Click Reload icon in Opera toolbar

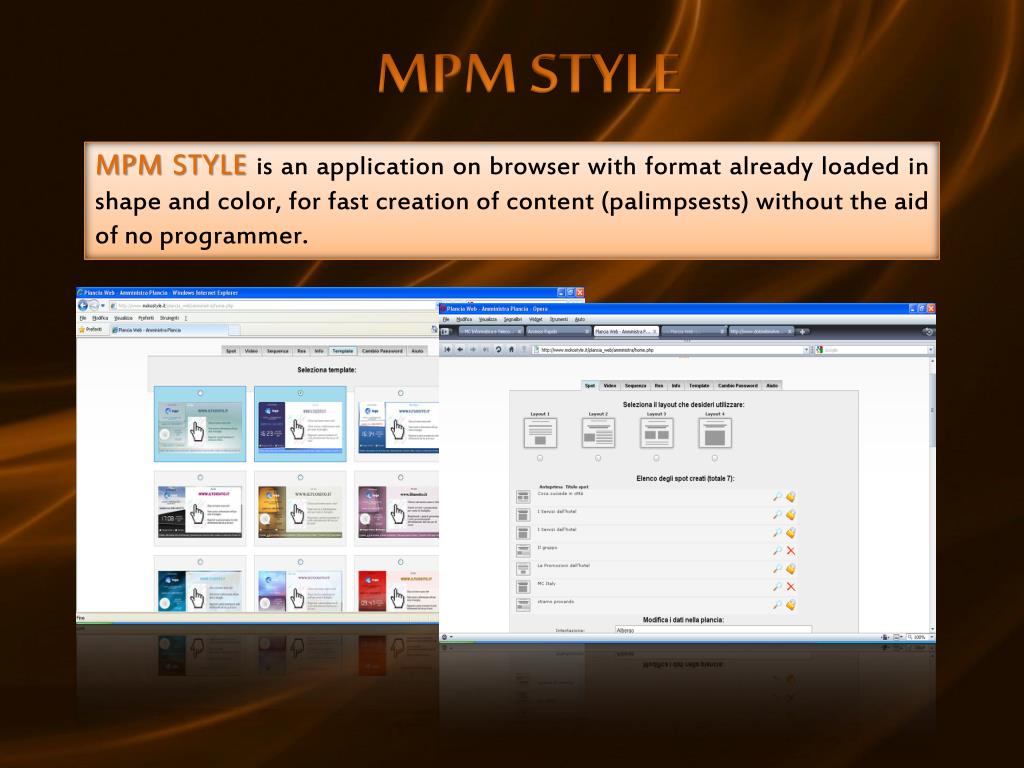498,349
